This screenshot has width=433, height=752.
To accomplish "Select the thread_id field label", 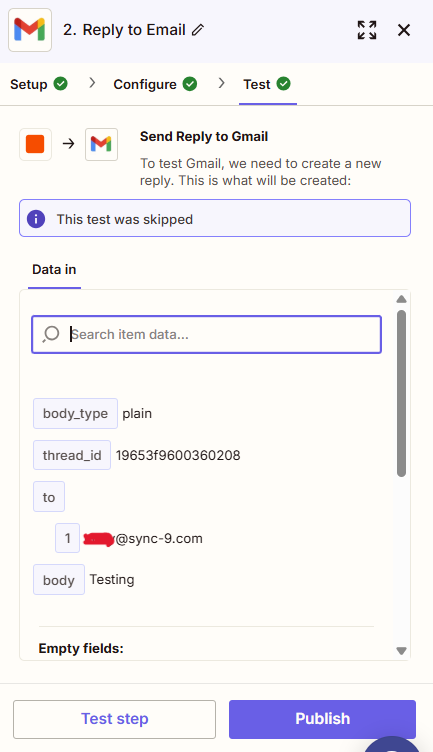I will (x=72, y=455).
